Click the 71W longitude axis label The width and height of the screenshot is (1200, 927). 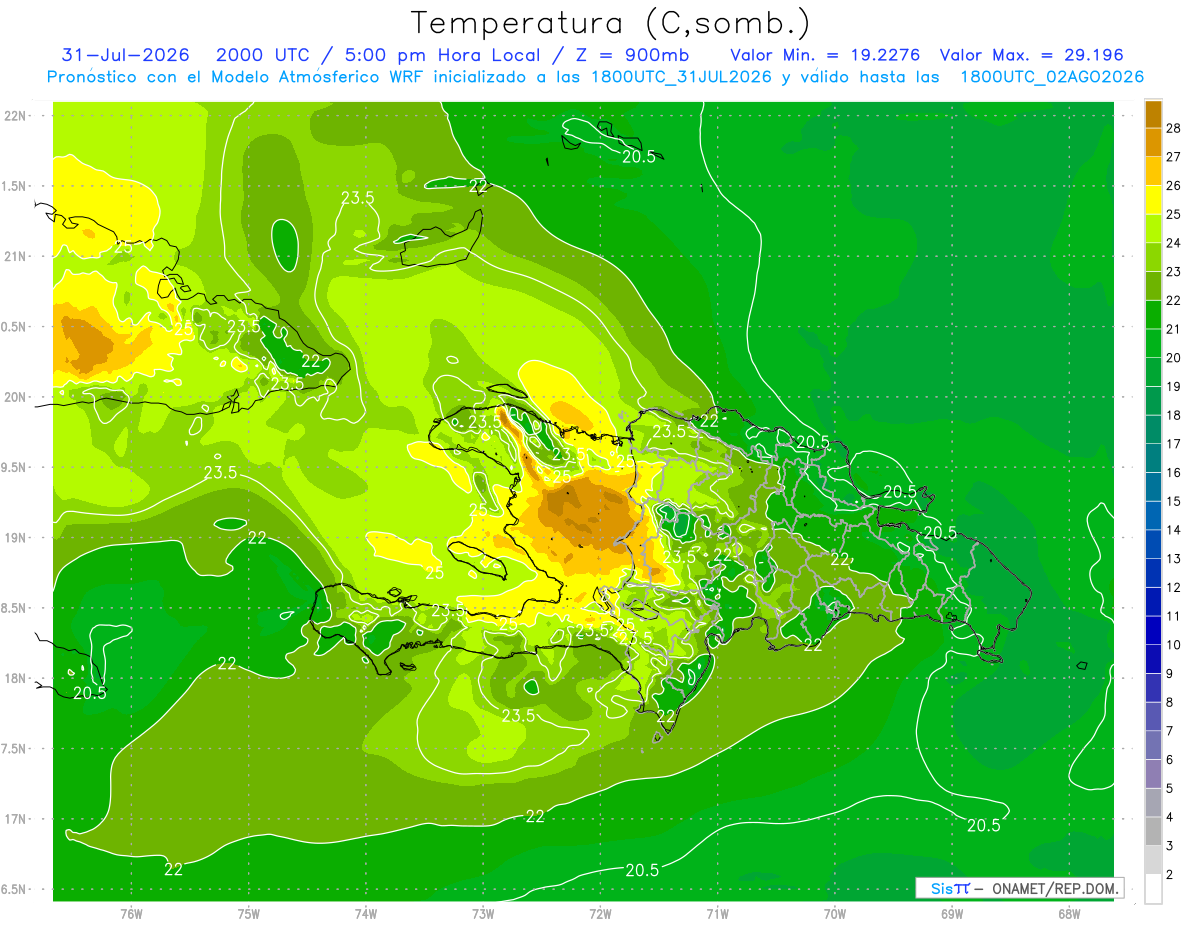[717, 913]
